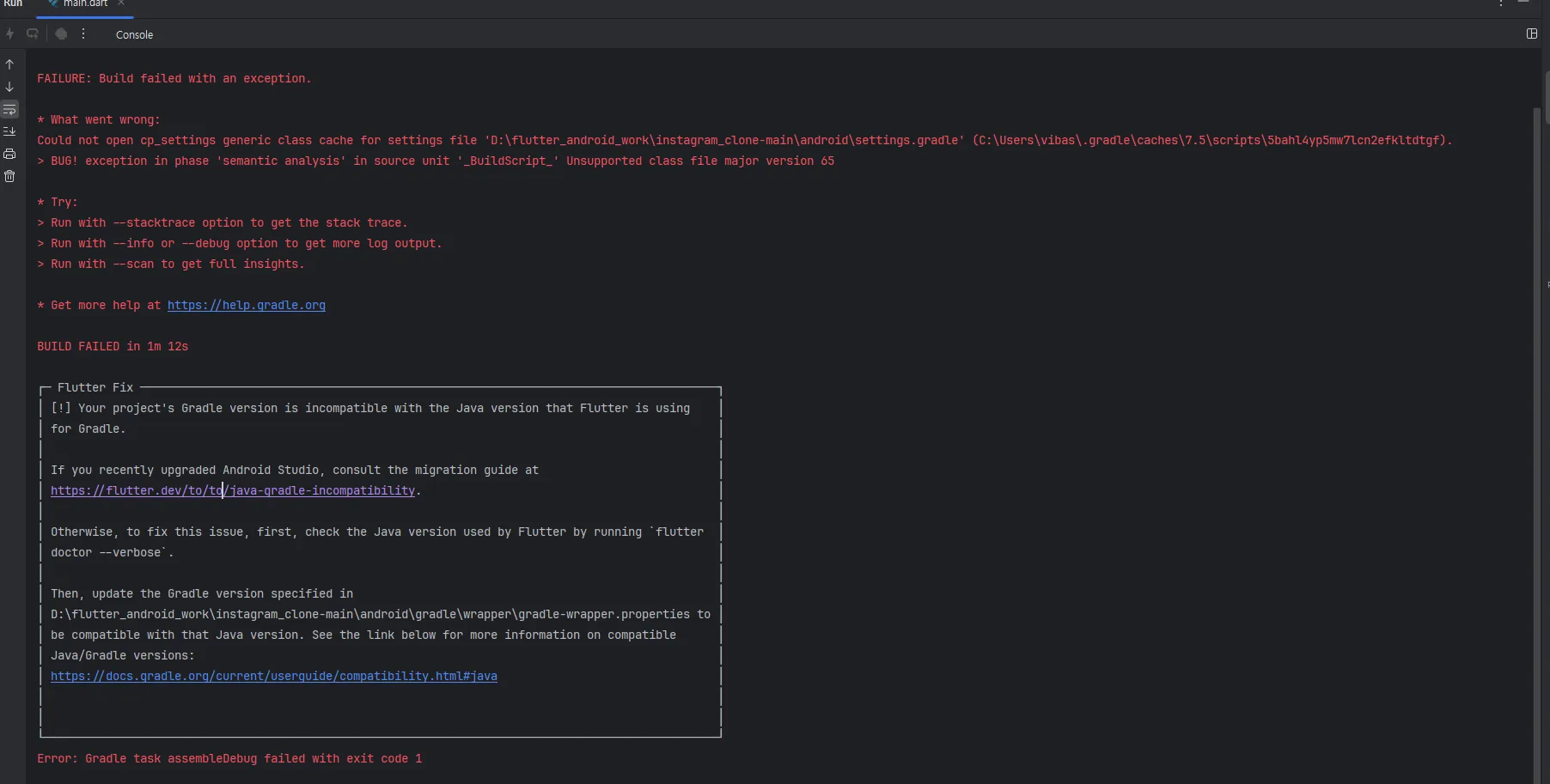Clear all console output with trash icon

click(x=9, y=176)
